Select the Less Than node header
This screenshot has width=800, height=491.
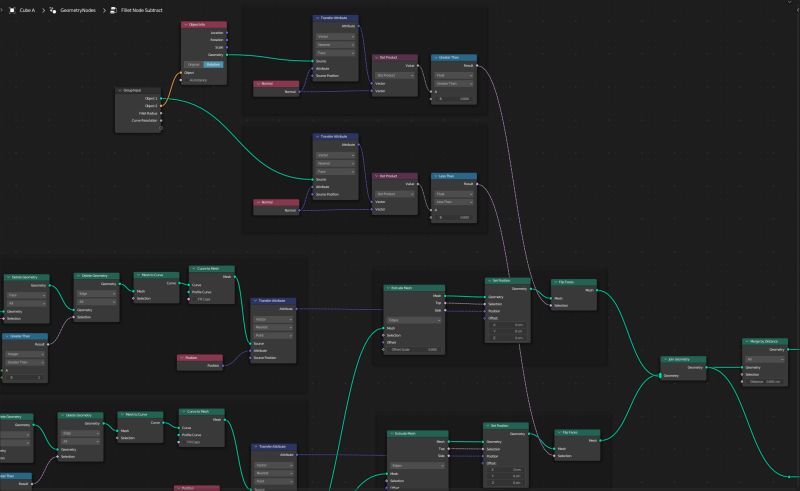(x=454, y=176)
